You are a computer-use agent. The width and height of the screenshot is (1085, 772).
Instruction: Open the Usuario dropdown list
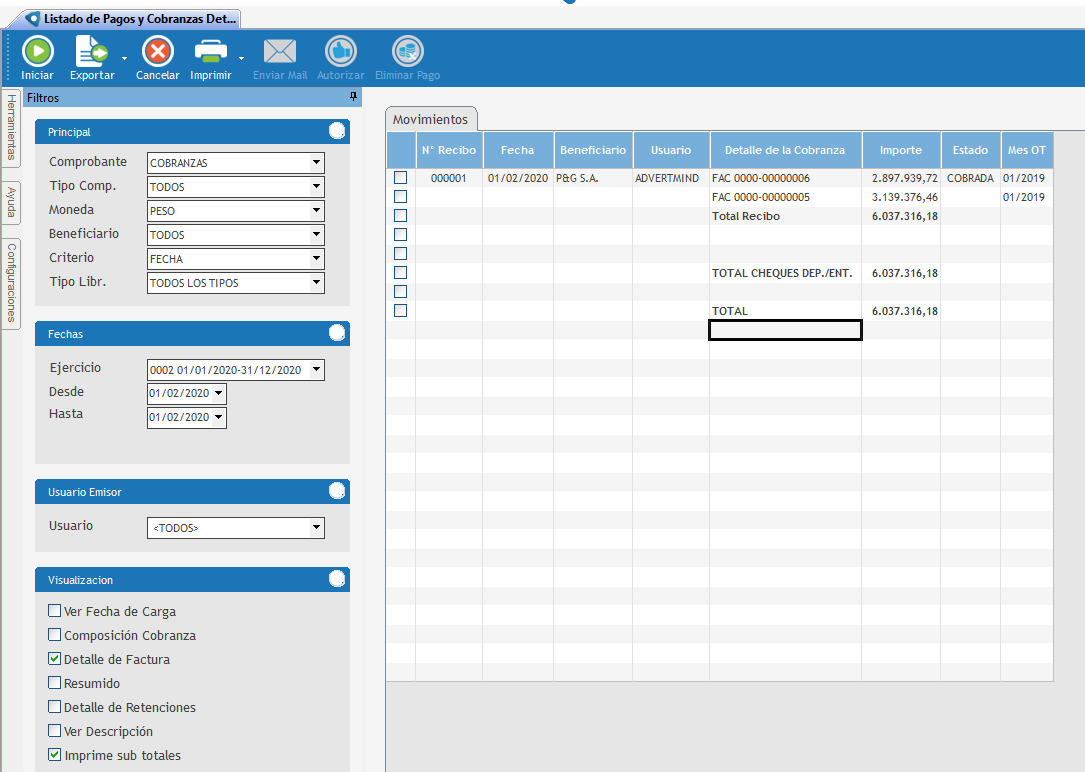[x=316, y=528]
